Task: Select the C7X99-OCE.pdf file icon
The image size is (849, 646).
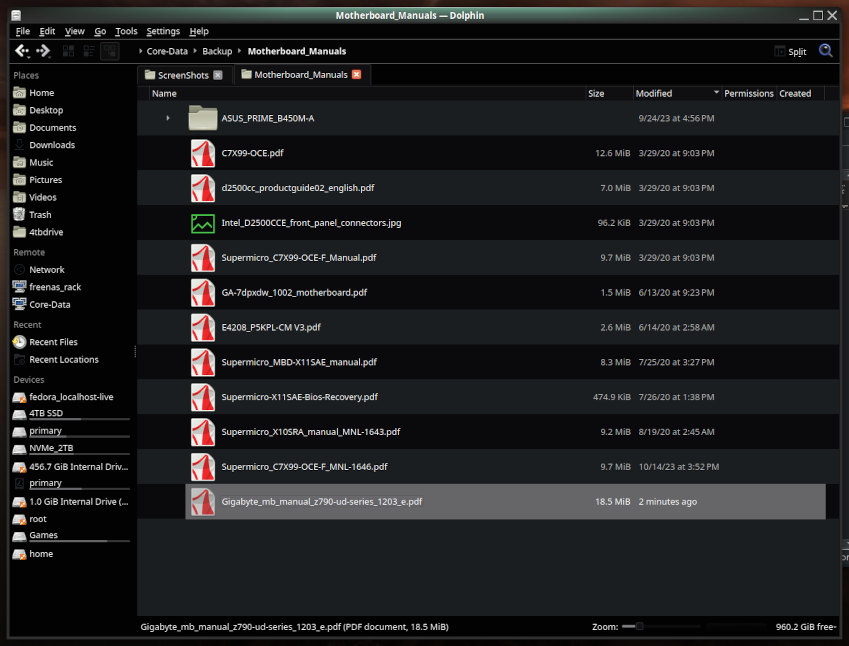Action: click(203, 153)
